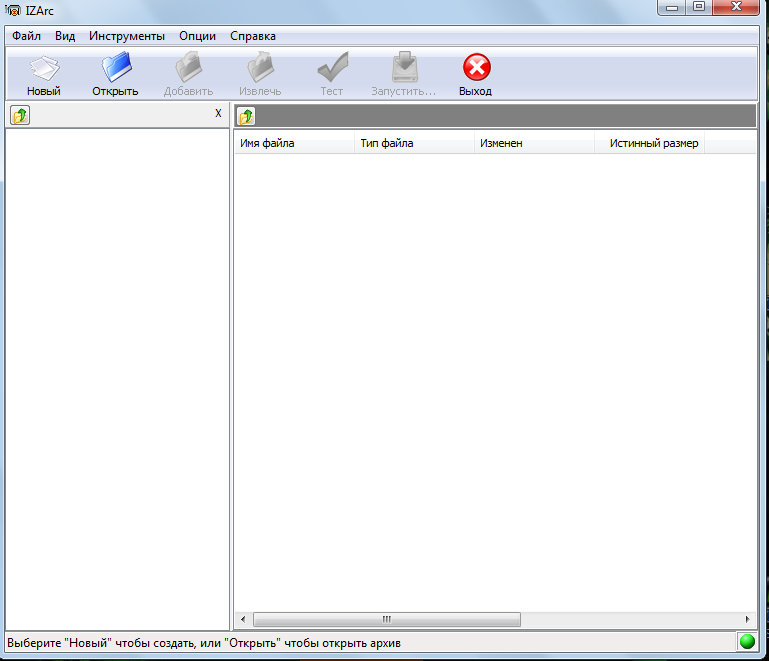
Task: Open the Вид menu
Action: coord(65,36)
